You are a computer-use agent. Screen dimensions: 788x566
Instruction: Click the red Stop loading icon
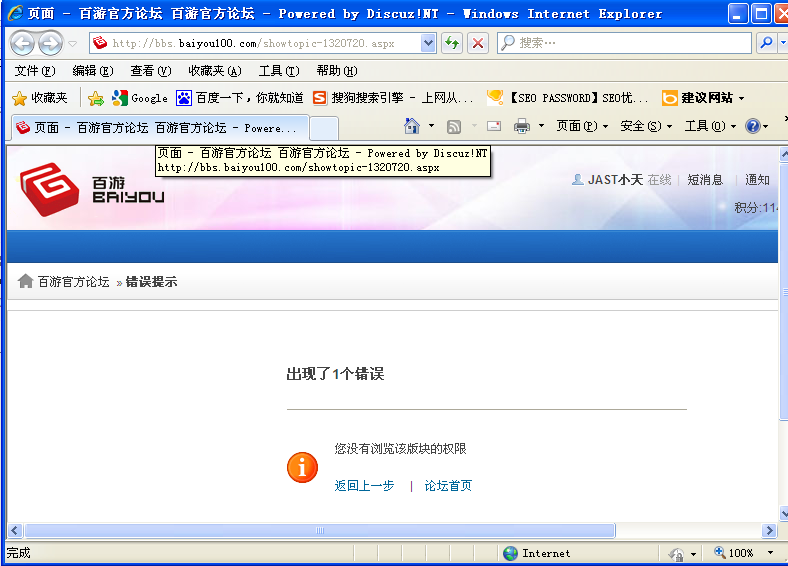coord(478,43)
